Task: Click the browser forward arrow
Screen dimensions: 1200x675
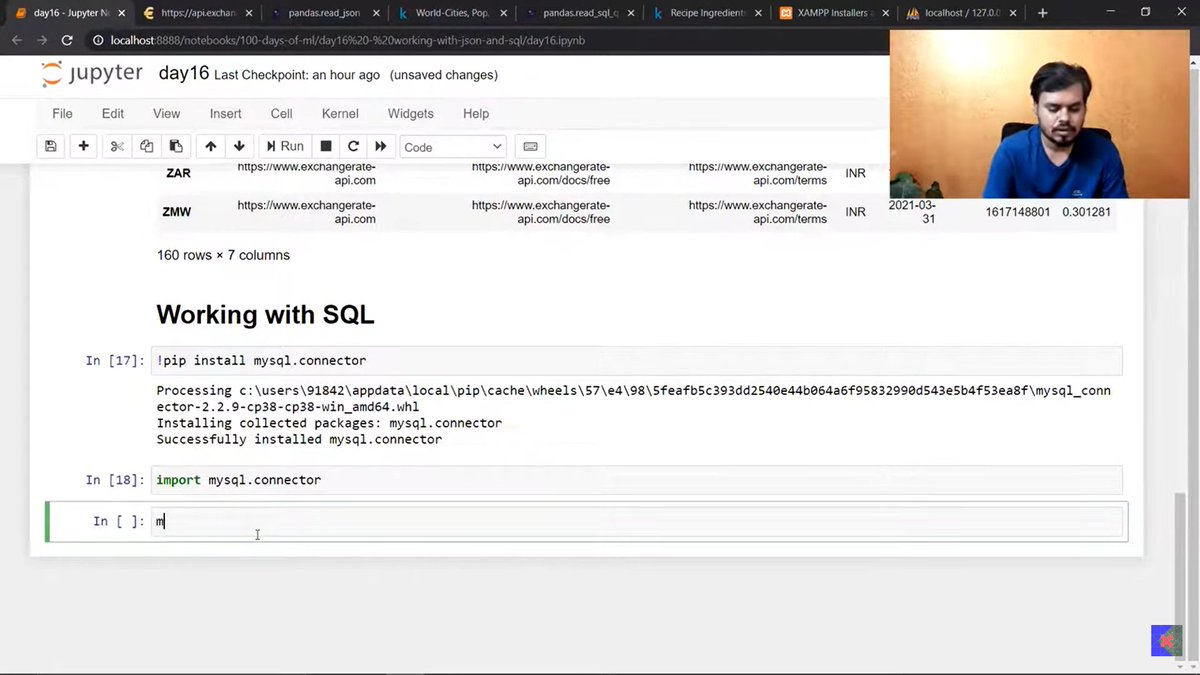Action: click(x=42, y=41)
